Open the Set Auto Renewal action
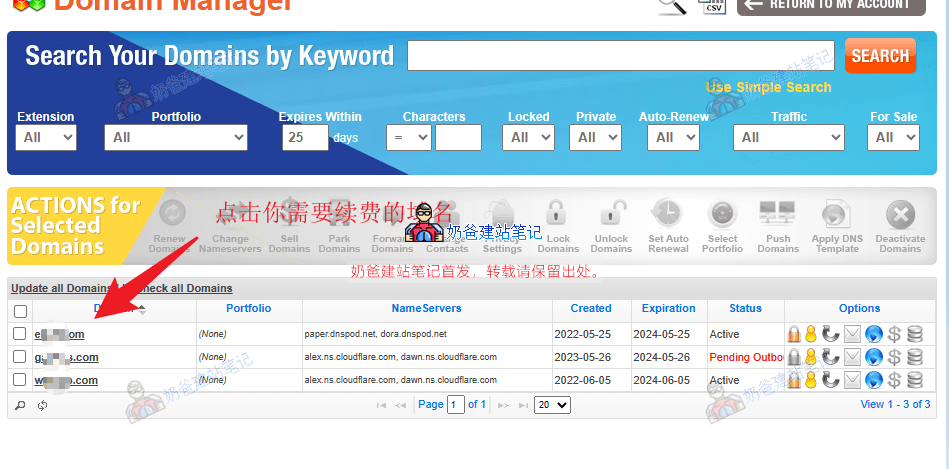Screen dimensions: 949x469 [668, 226]
